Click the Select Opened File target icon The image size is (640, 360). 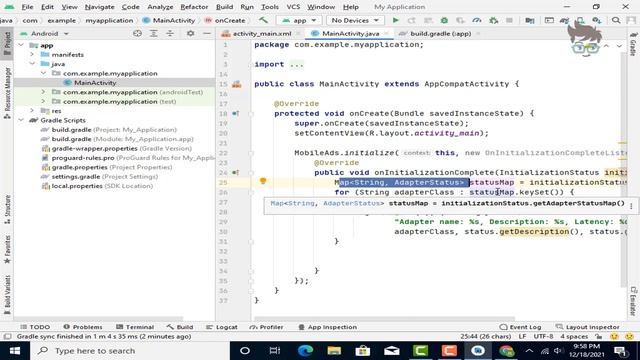tap(137, 33)
